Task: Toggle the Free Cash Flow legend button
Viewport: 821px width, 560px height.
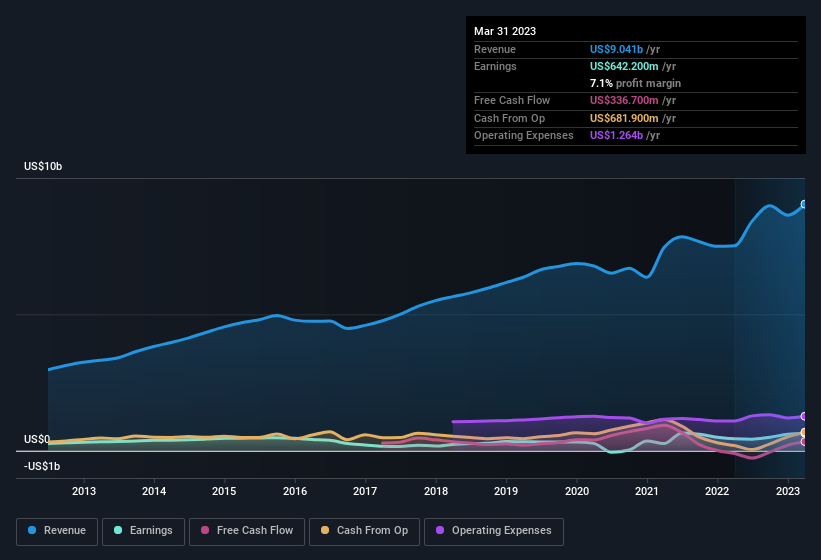Action: point(247,531)
